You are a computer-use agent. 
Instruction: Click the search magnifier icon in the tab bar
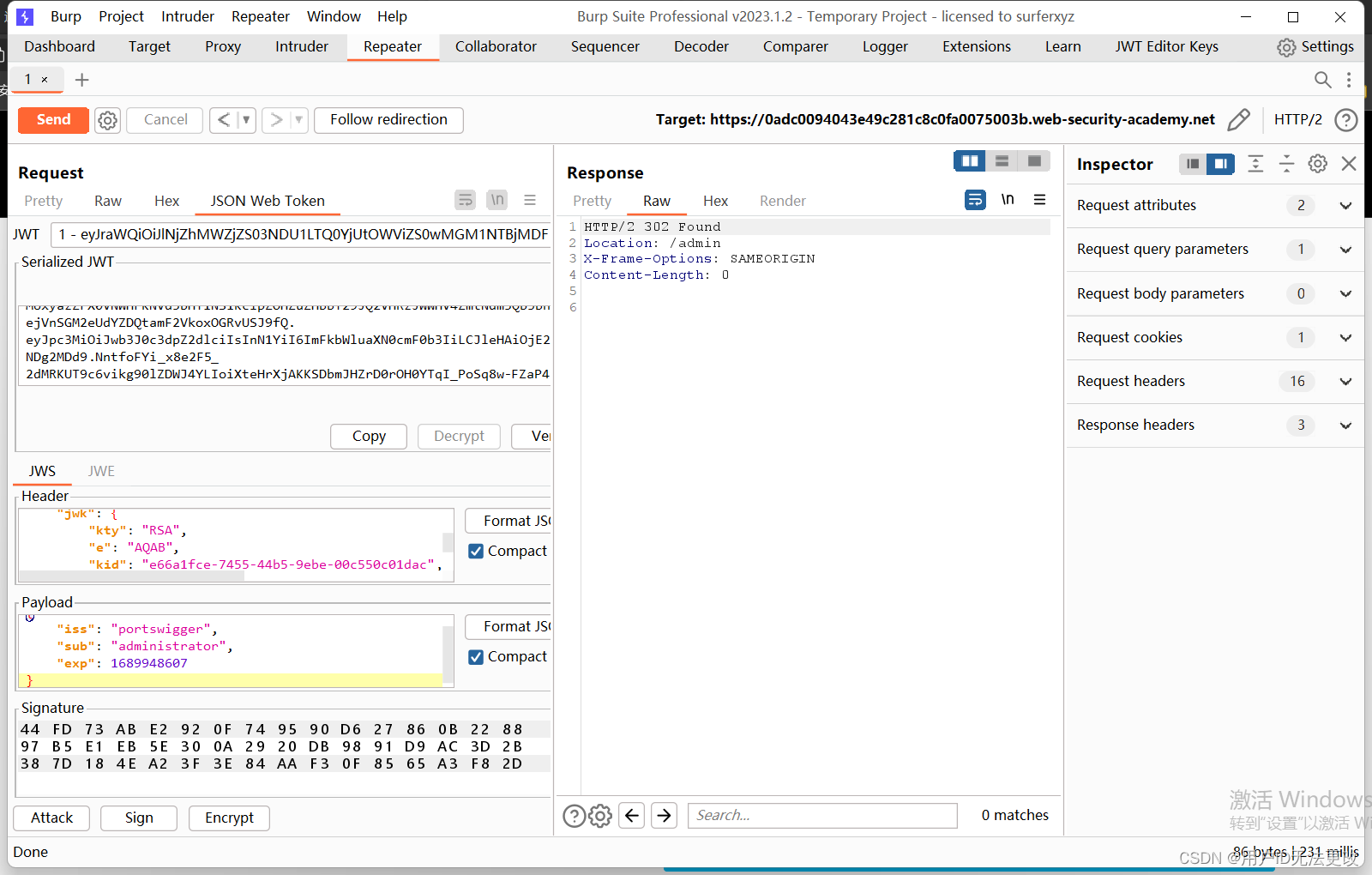(1323, 80)
